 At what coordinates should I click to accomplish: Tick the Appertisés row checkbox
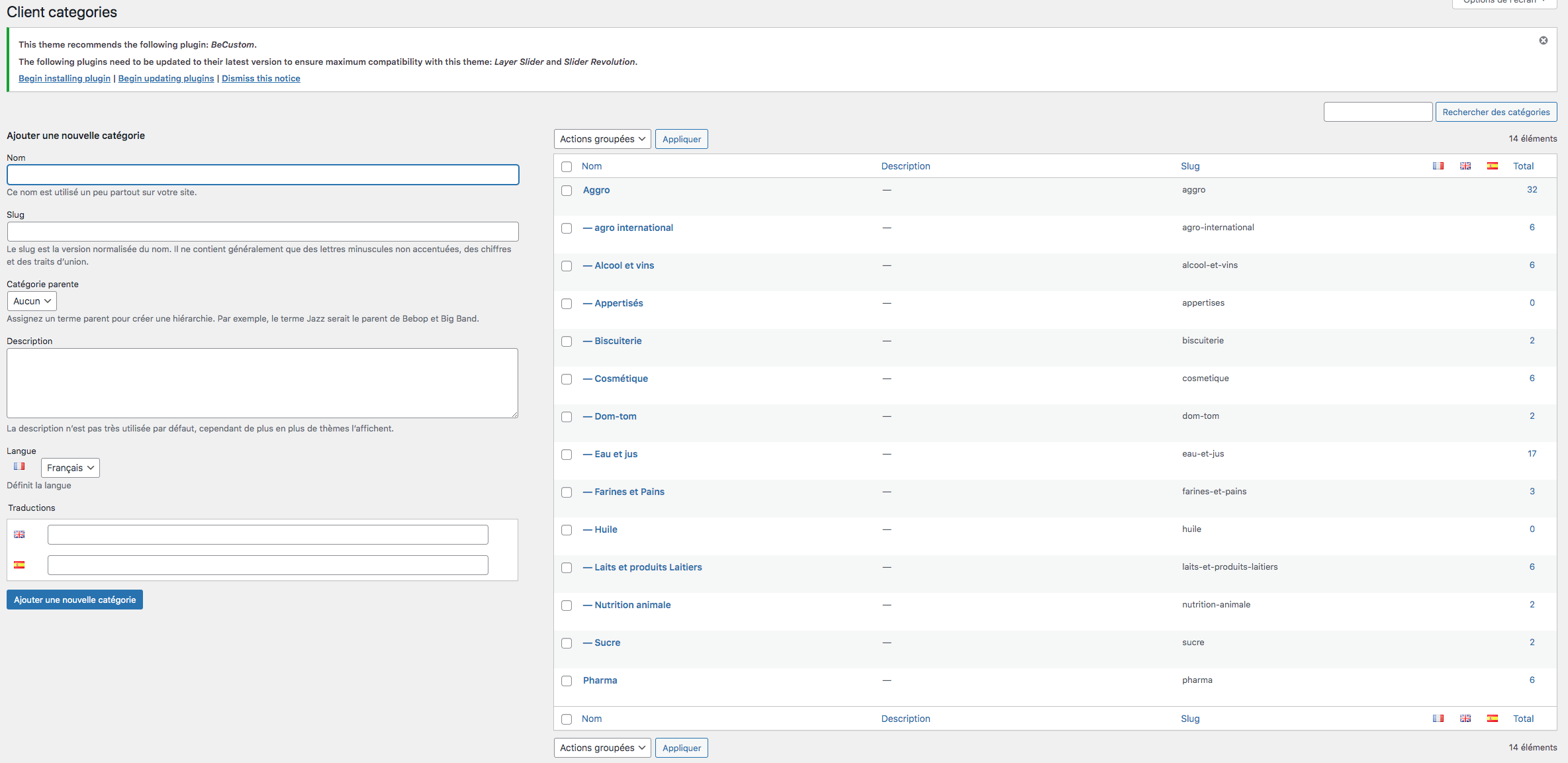click(567, 304)
